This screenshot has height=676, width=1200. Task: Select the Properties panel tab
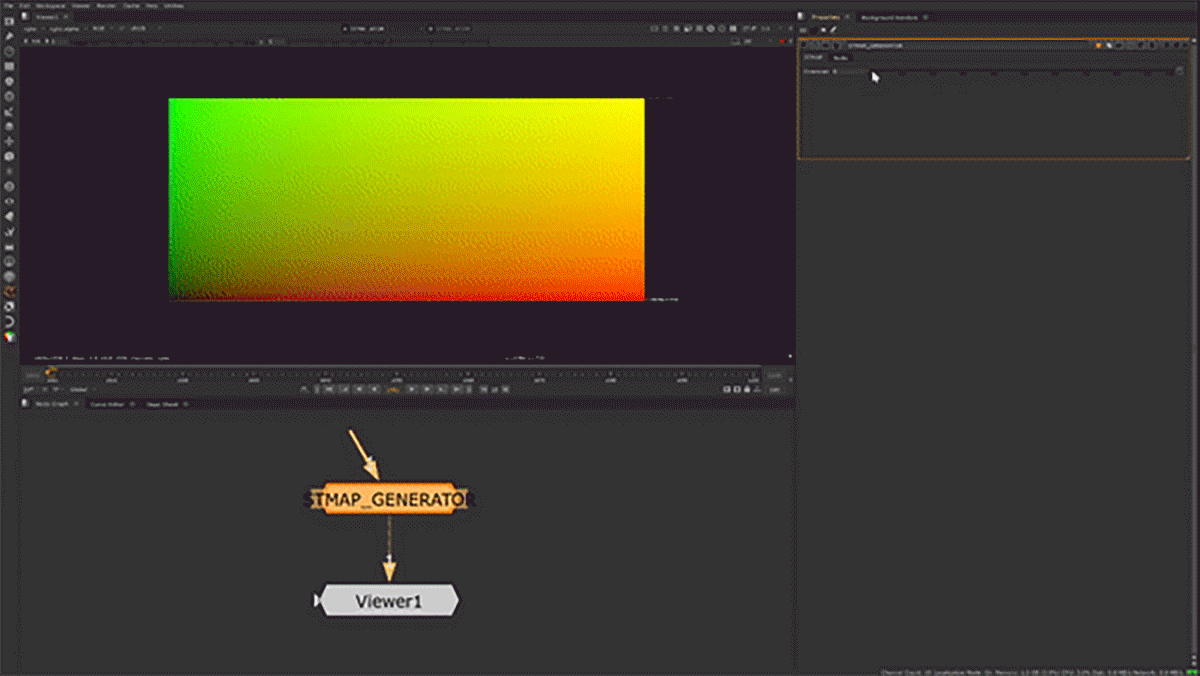825,17
